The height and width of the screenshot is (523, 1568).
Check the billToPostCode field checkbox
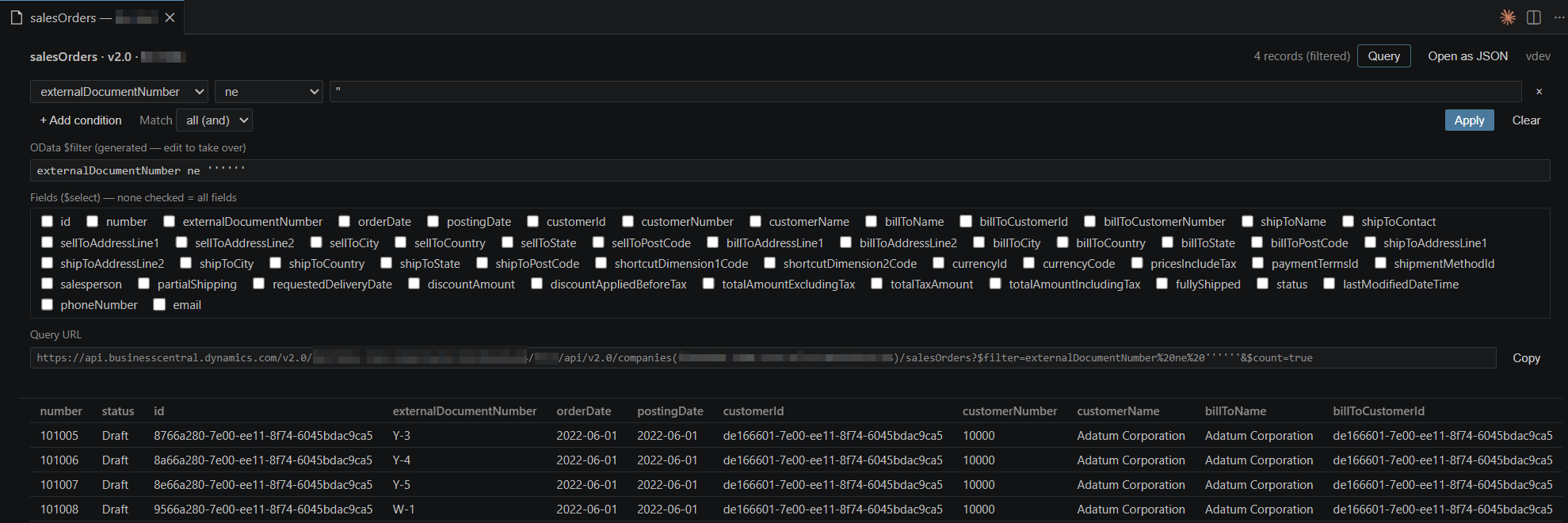click(x=1257, y=242)
